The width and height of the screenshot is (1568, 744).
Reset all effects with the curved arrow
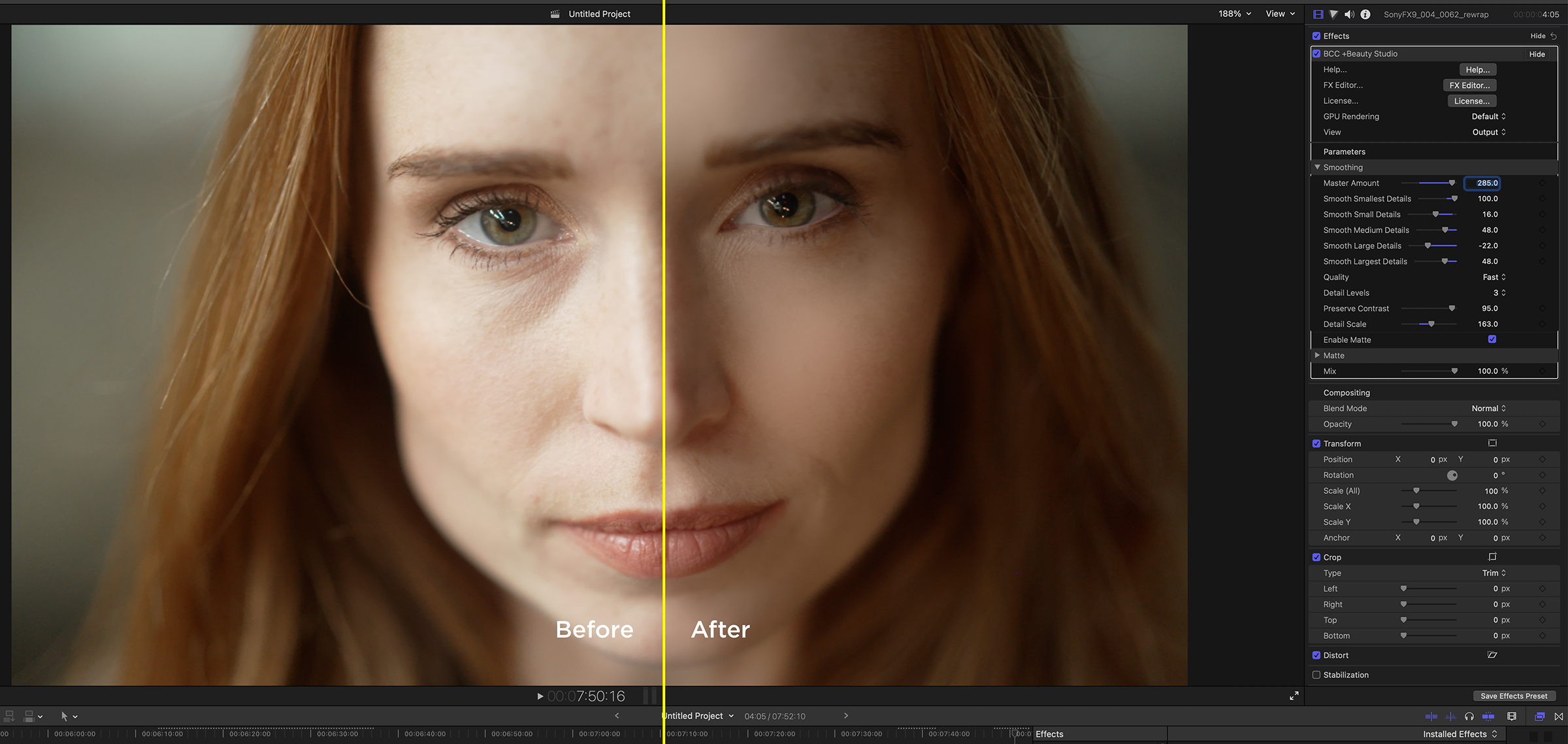(1554, 37)
